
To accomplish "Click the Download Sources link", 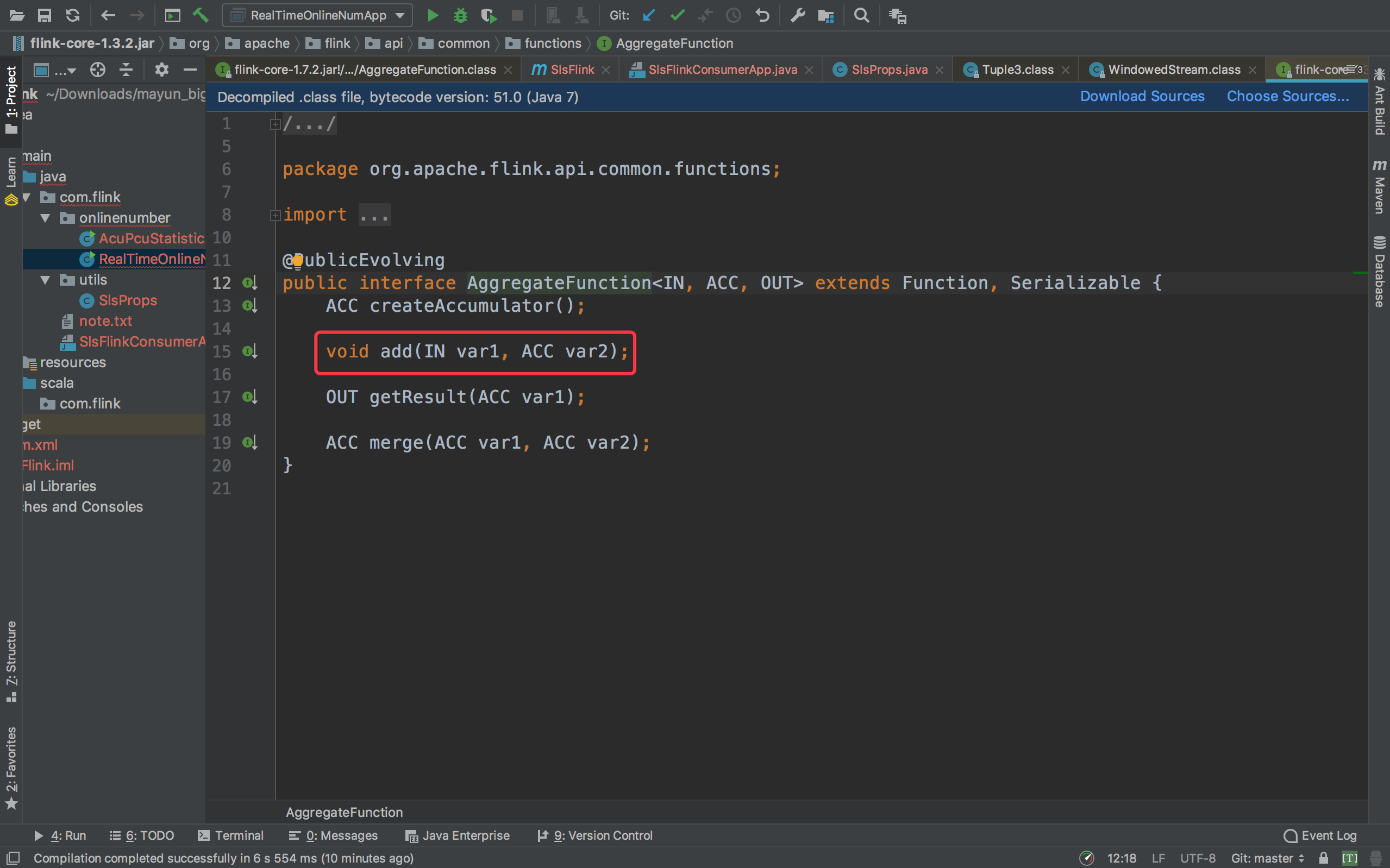I will click(1142, 97).
